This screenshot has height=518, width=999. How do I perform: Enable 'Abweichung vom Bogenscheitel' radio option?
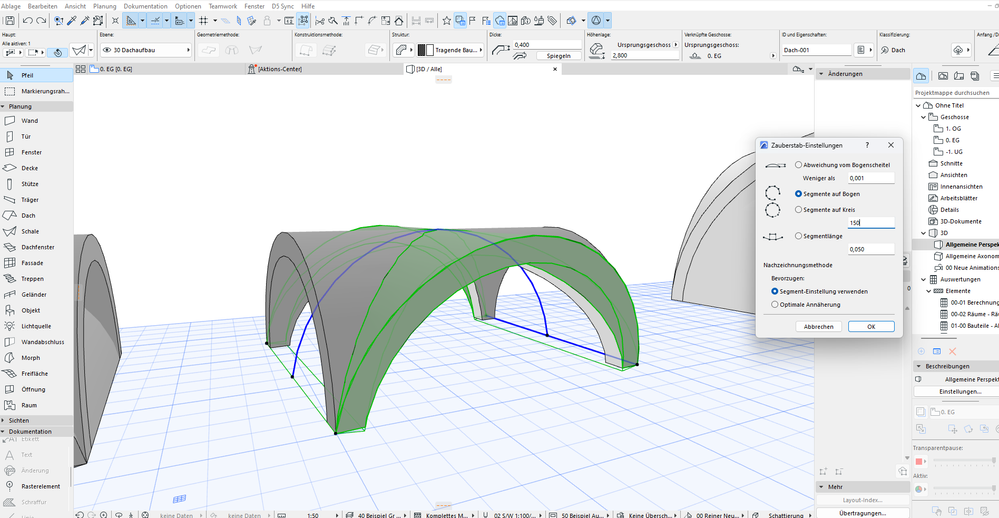click(x=798, y=165)
